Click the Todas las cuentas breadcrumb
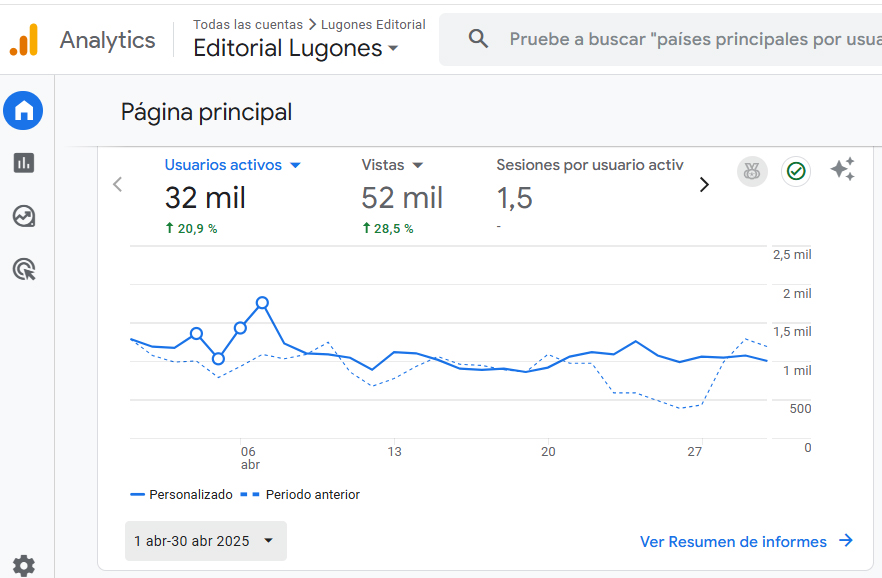Image resolution: width=882 pixels, height=578 pixels. point(248,25)
